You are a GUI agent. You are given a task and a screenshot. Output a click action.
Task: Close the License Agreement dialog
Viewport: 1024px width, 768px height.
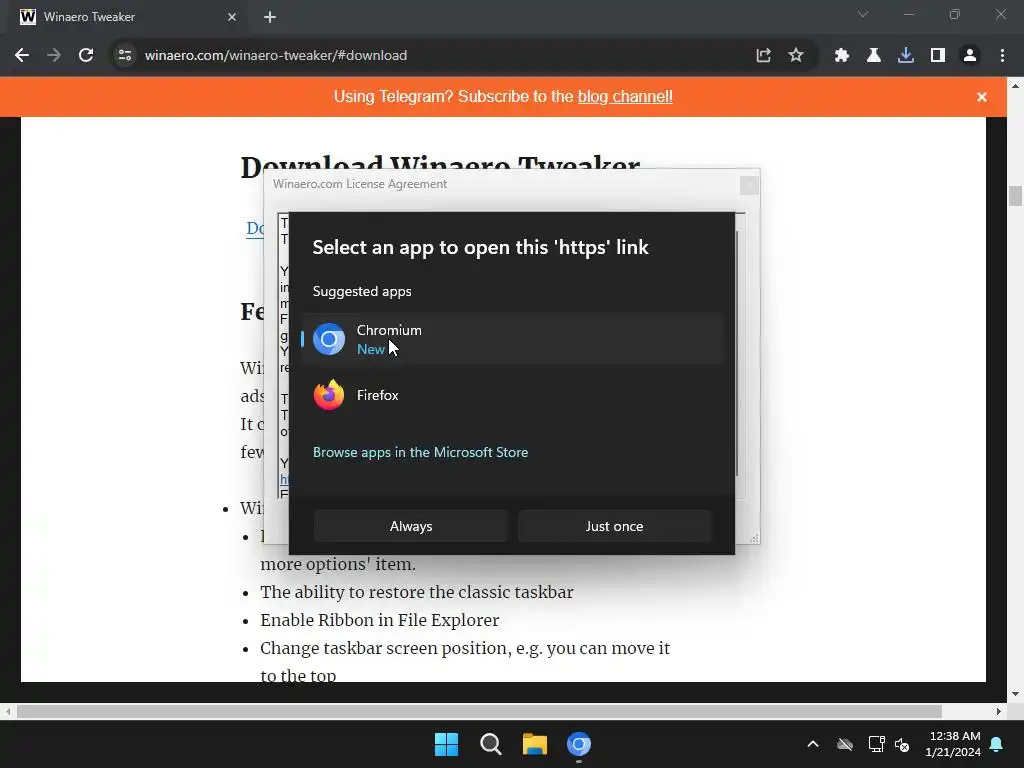point(749,185)
